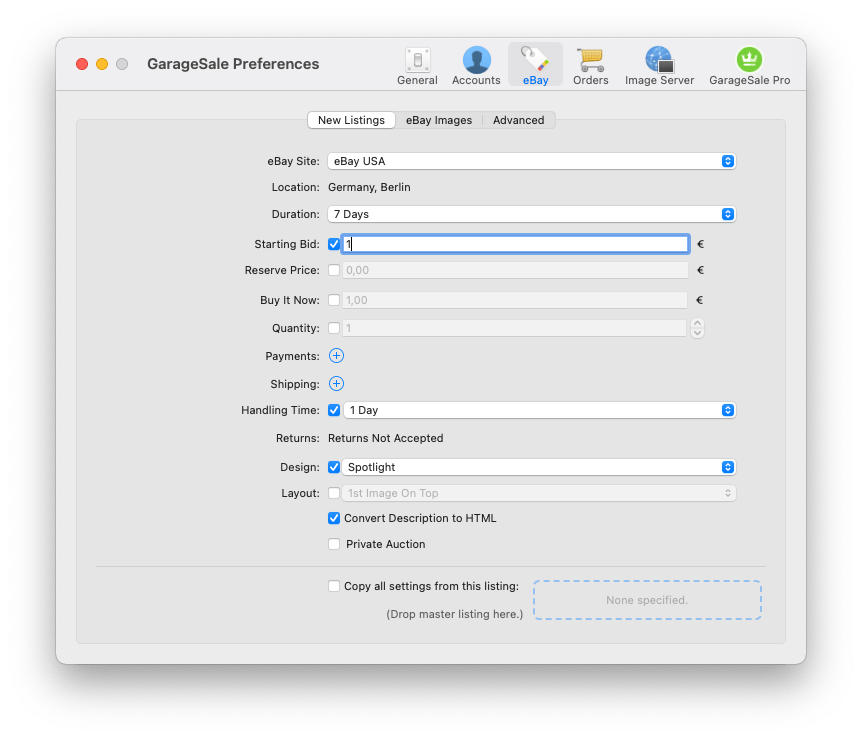This screenshot has width=862, height=738.
Task: Open the Image Server preferences pane
Action: [659, 66]
